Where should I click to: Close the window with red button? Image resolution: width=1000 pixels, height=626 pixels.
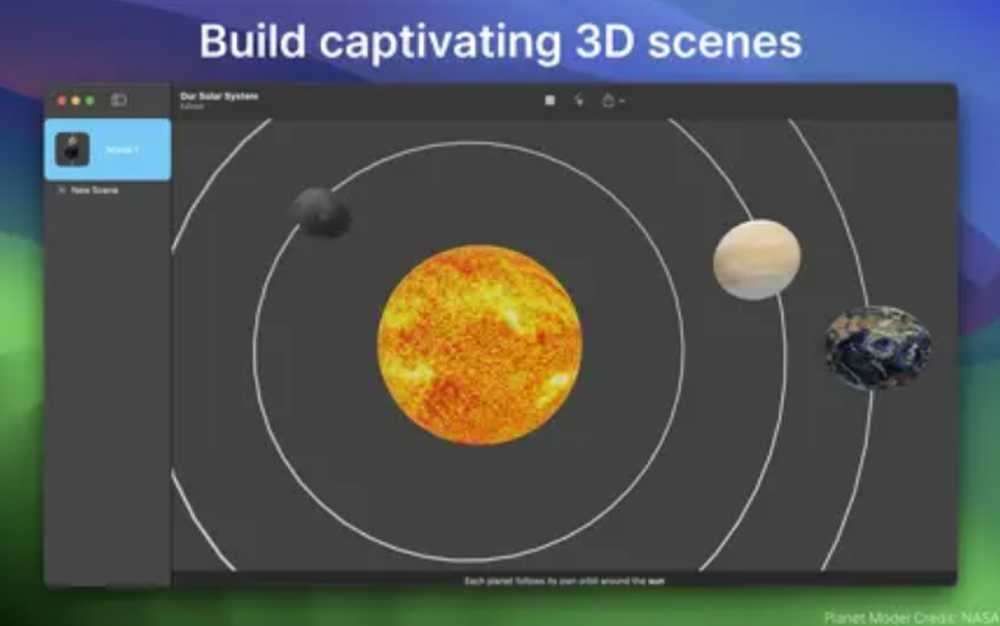coord(62,101)
